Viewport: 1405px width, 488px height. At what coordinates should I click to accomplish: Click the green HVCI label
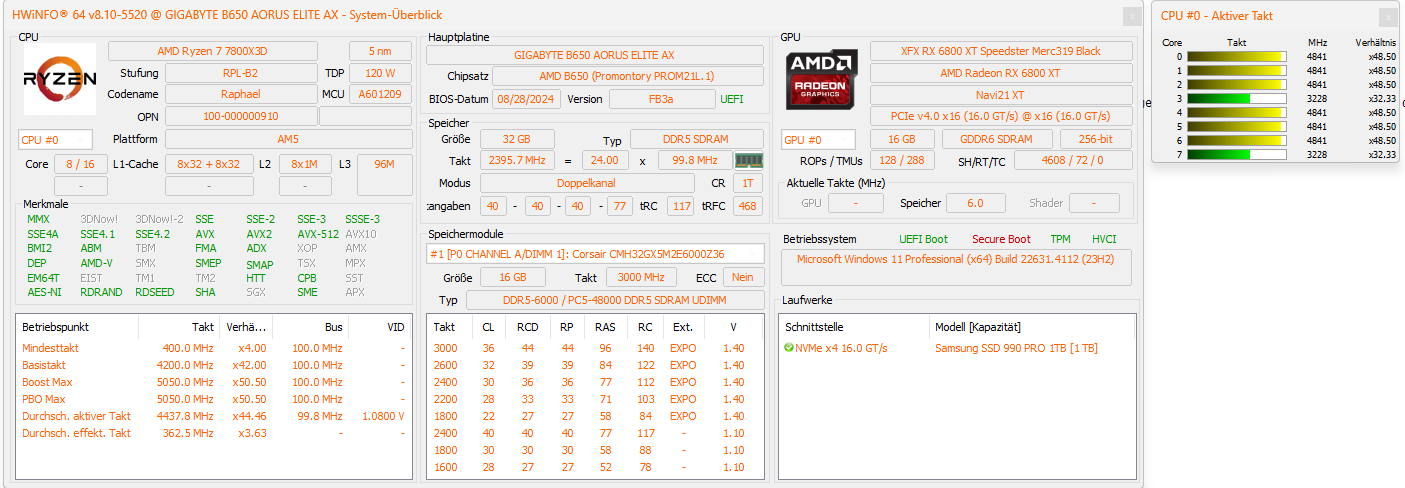coord(1104,240)
